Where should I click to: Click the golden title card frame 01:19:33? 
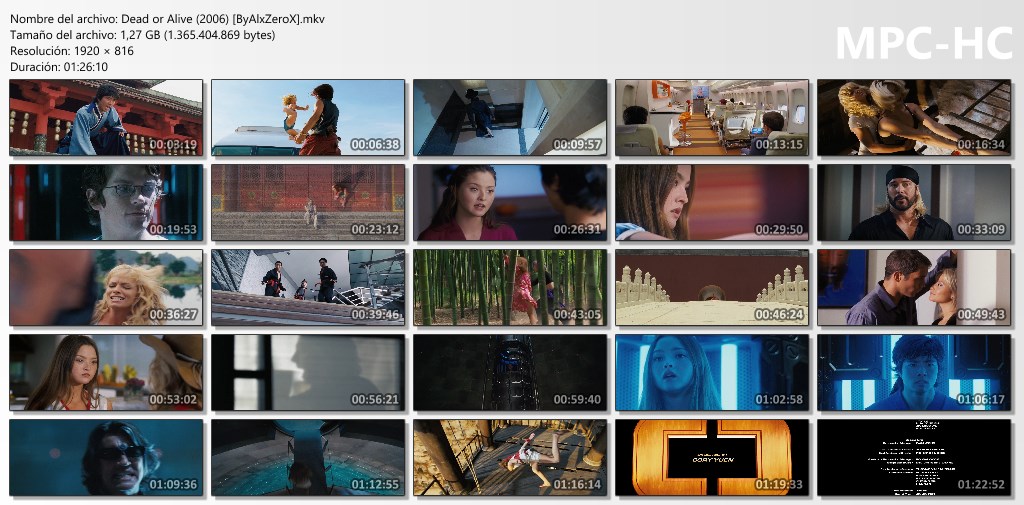pyautogui.click(x=712, y=457)
